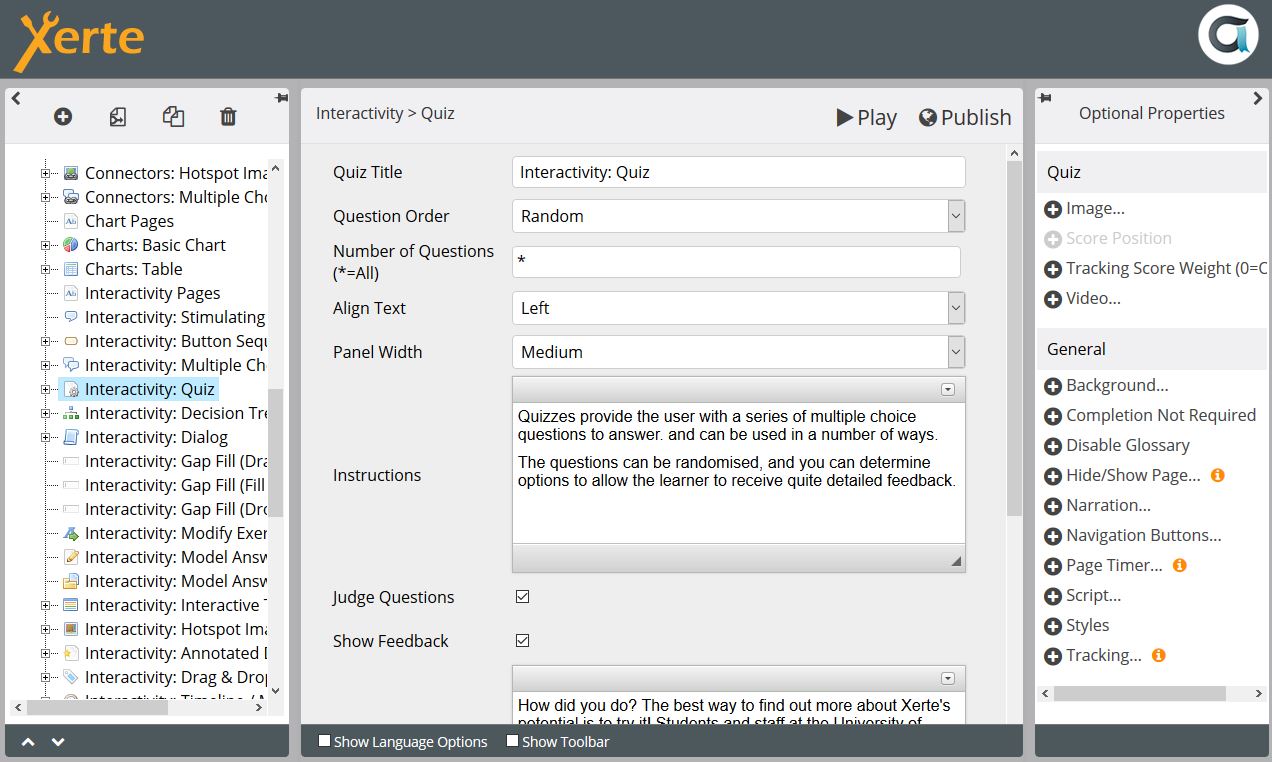The height and width of the screenshot is (762, 1272).
Task: Show info for Hide/Show Page property
Action: [1218, 476]
